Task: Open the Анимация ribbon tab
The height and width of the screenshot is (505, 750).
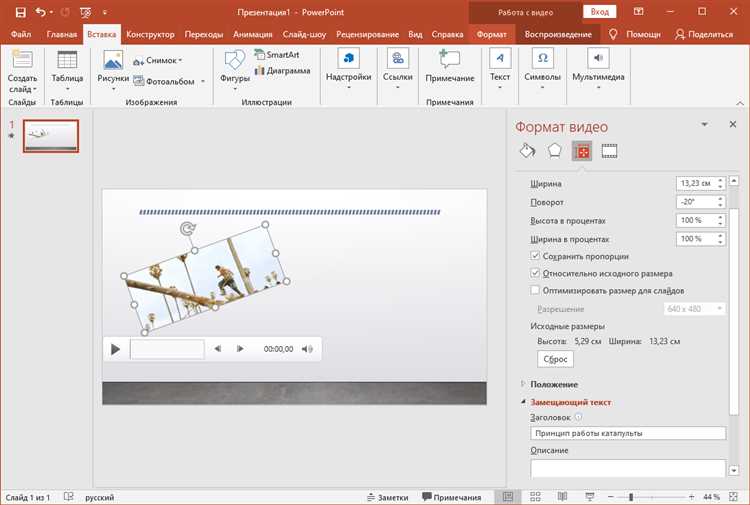Action: [252, 34]
